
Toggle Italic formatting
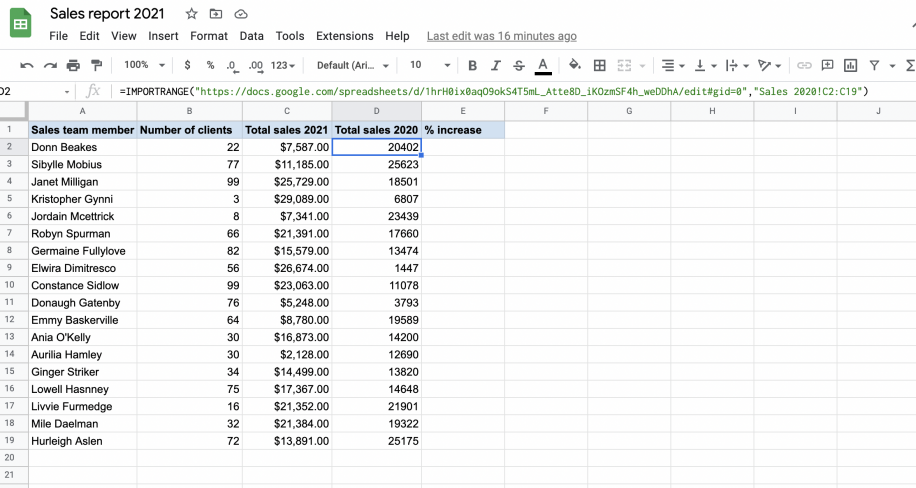[x=495, y=65]
